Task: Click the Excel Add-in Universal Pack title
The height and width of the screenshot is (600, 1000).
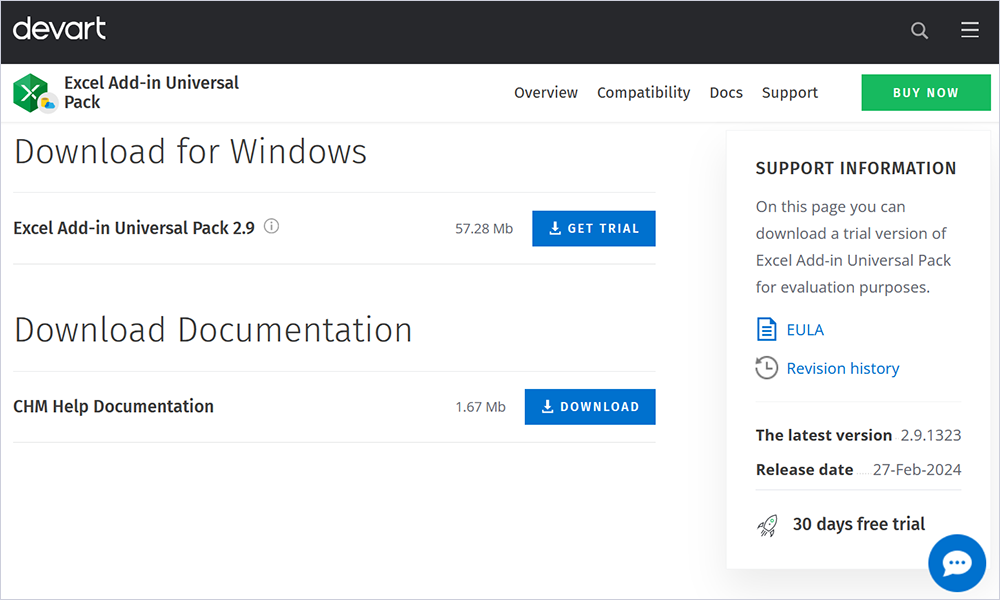Action: click(x=151, y=92)
